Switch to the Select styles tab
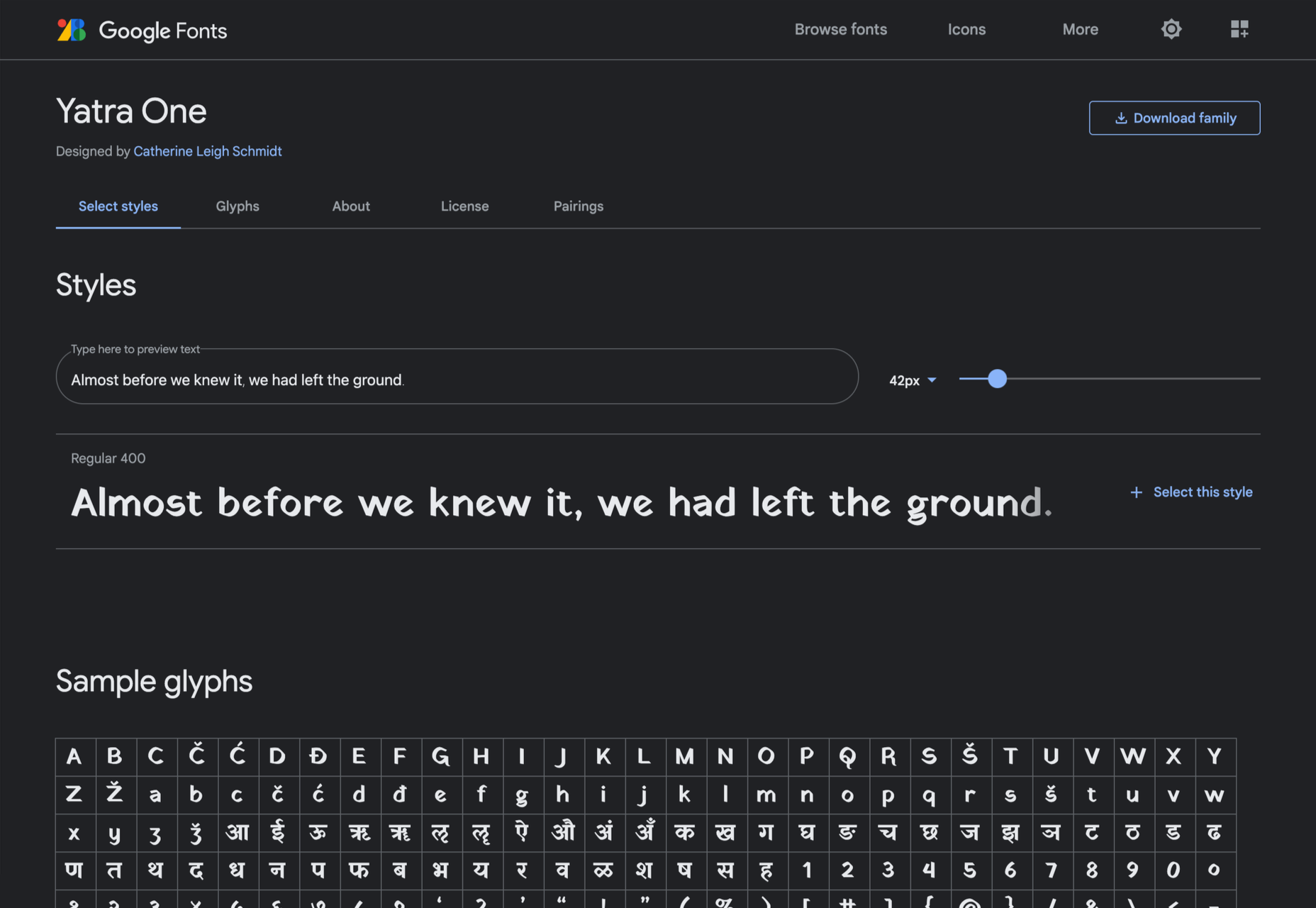 (x=118, y=206)
